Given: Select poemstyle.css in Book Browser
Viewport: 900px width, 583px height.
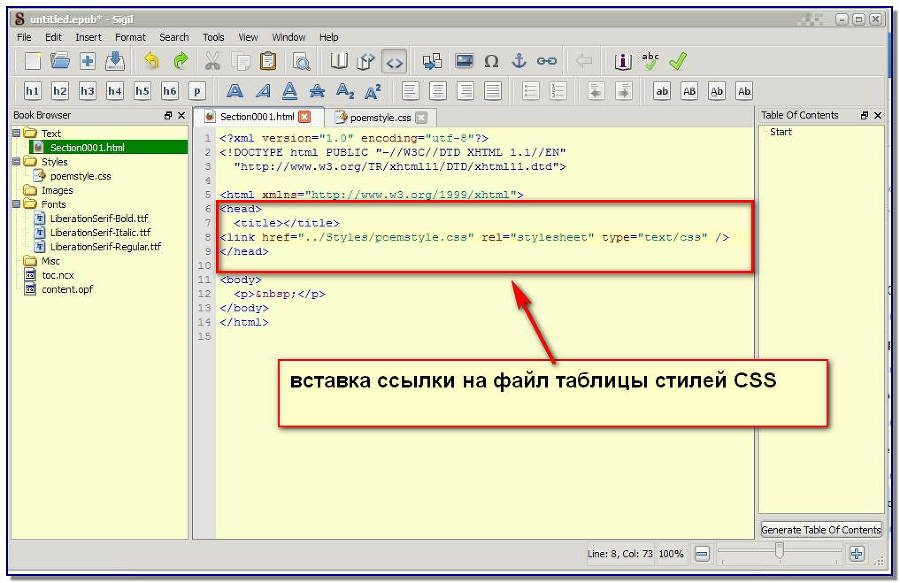Looking at the screenshot, I should (x=80, y=176).
